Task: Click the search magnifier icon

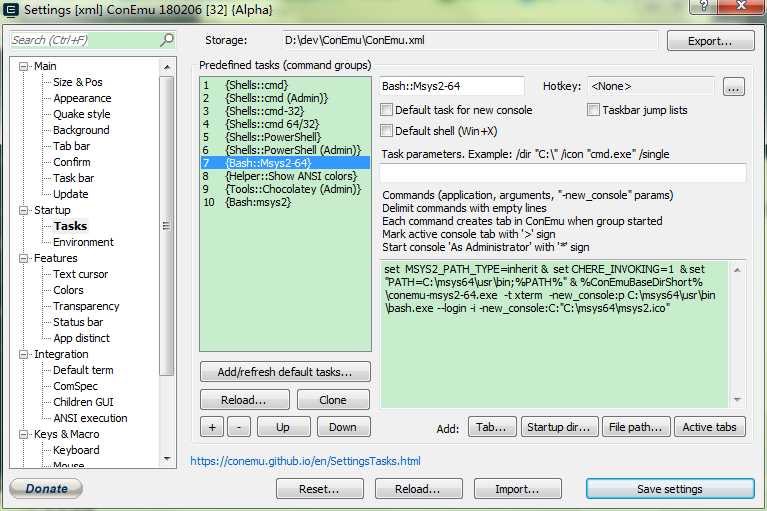Action: click(167, 40)
